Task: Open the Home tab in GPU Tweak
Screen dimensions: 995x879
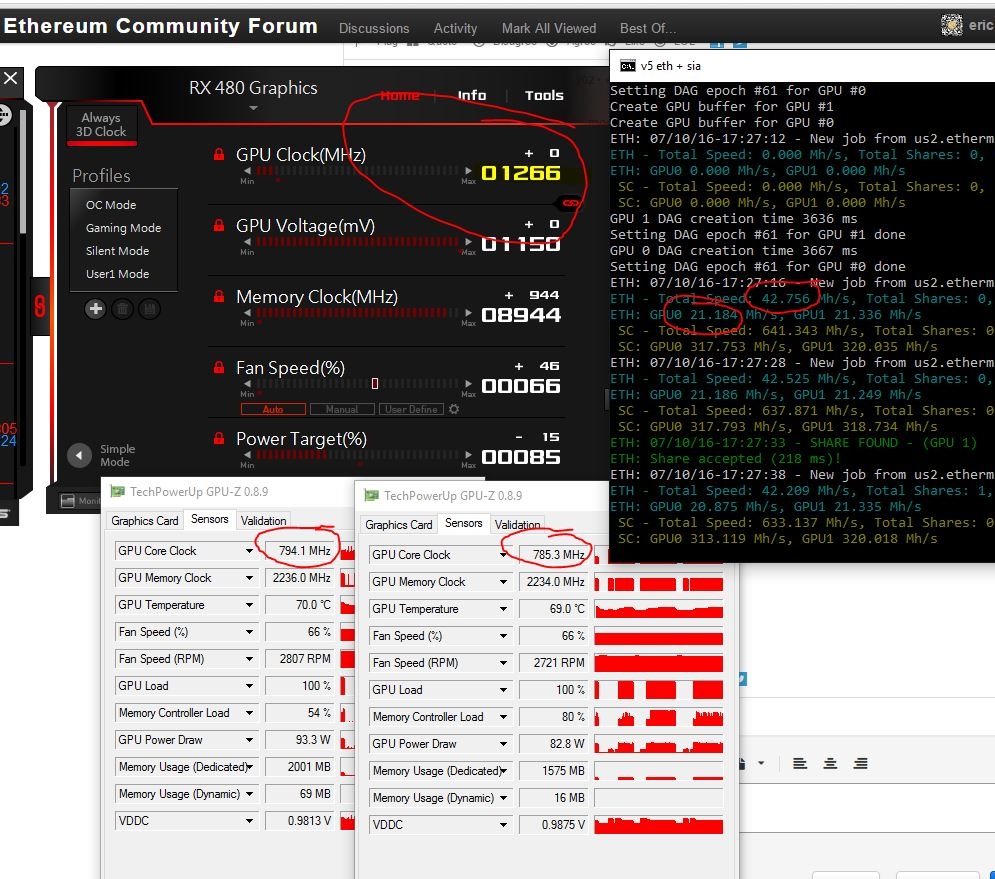Action: point(400,95)
